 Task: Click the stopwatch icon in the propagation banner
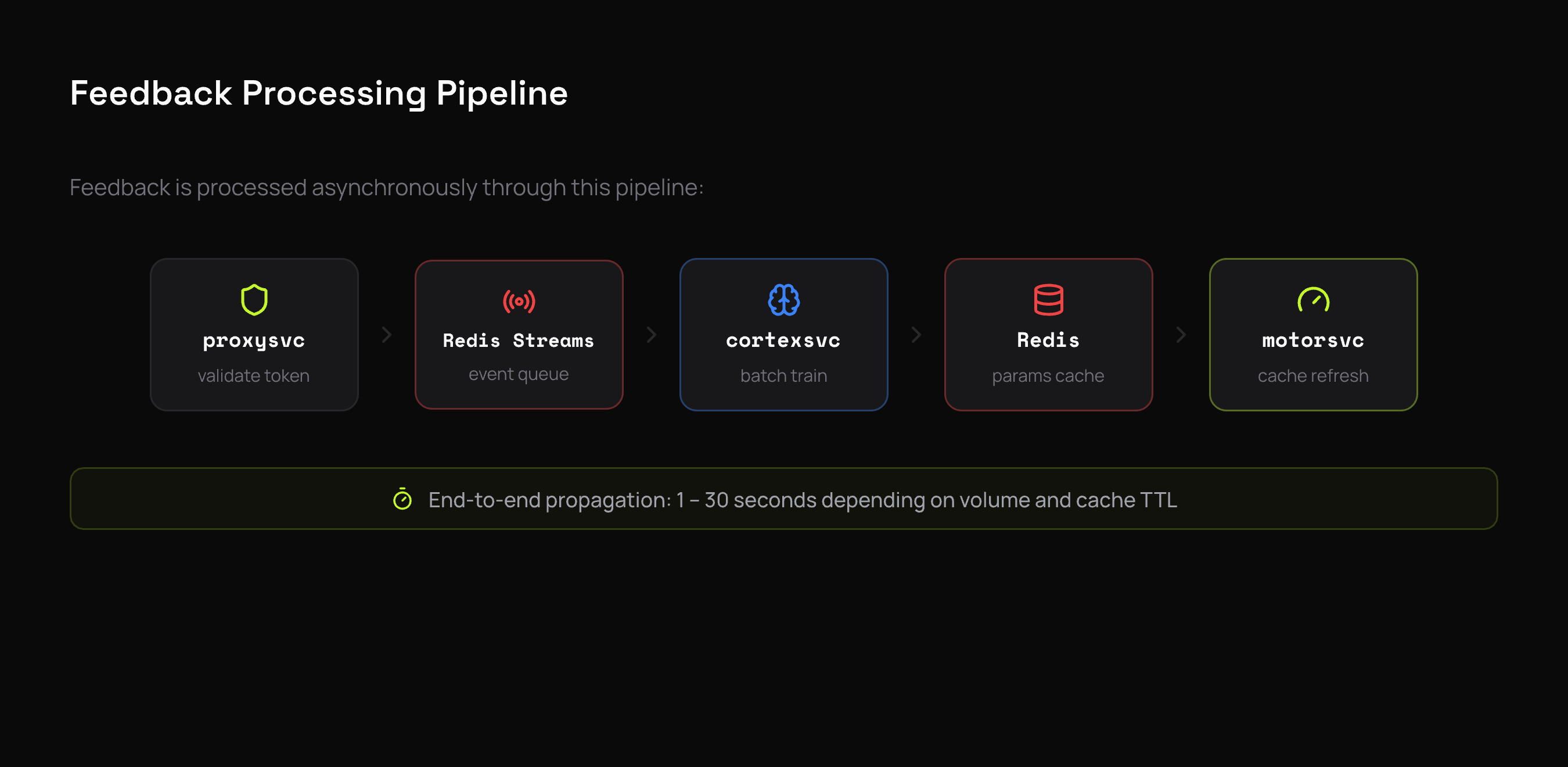click(x=402, y=500)
